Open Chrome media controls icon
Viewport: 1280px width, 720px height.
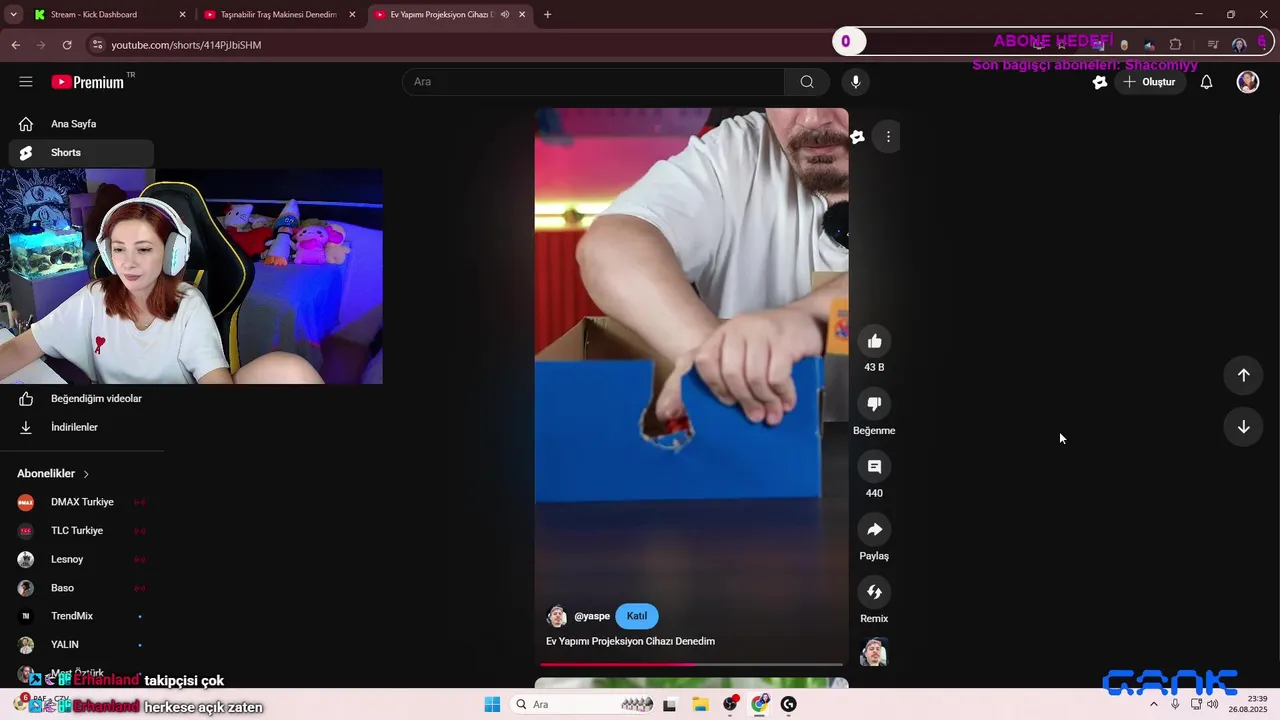[1212, 45]
